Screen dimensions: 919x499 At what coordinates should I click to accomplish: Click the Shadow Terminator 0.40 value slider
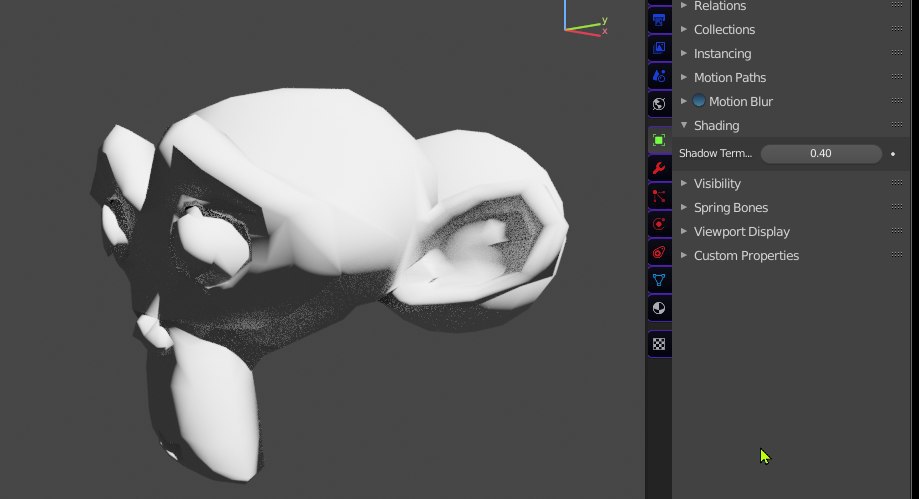click(x=821, y=154)
